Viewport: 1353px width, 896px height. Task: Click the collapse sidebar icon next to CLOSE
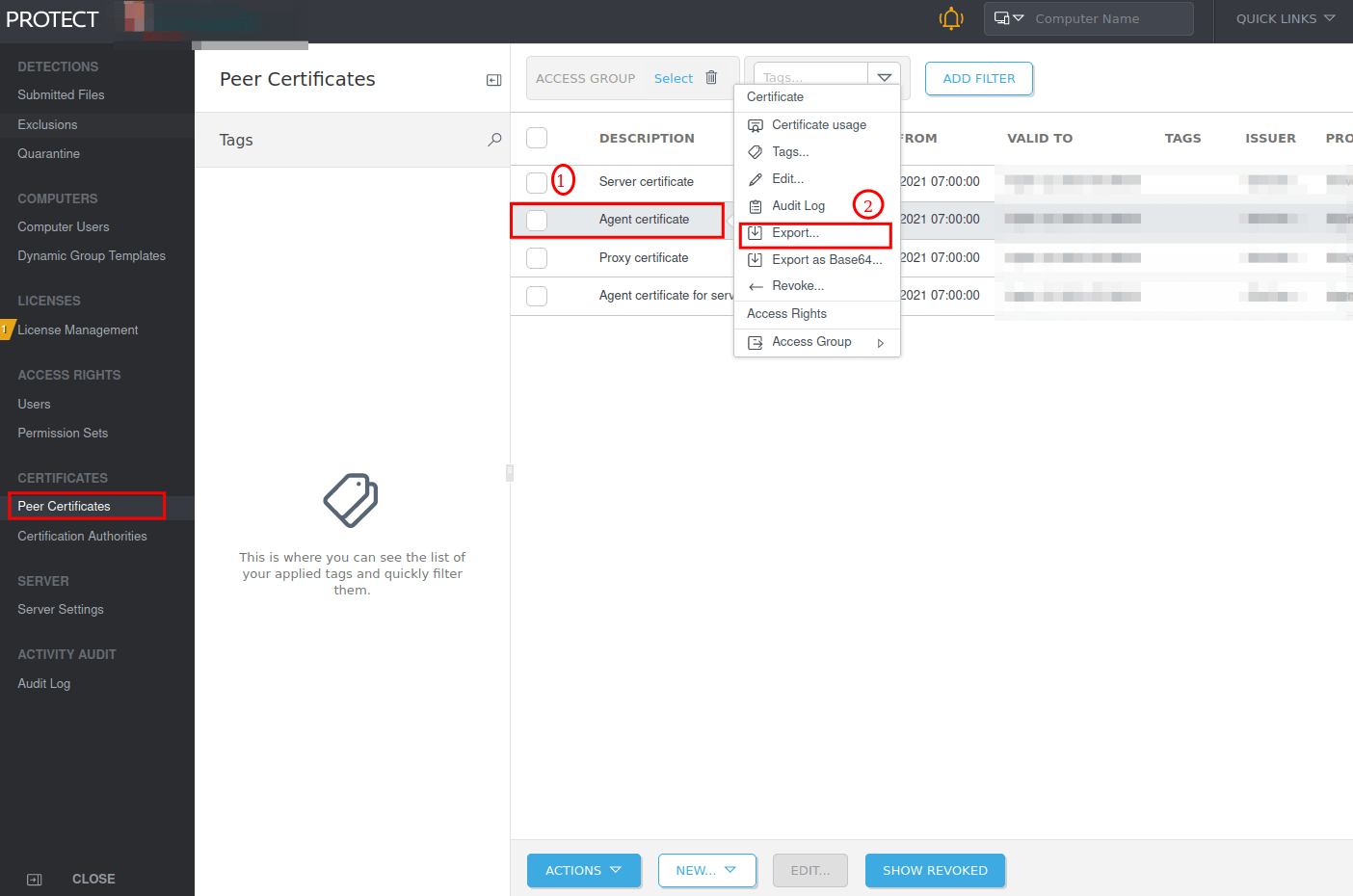point(34,879)
